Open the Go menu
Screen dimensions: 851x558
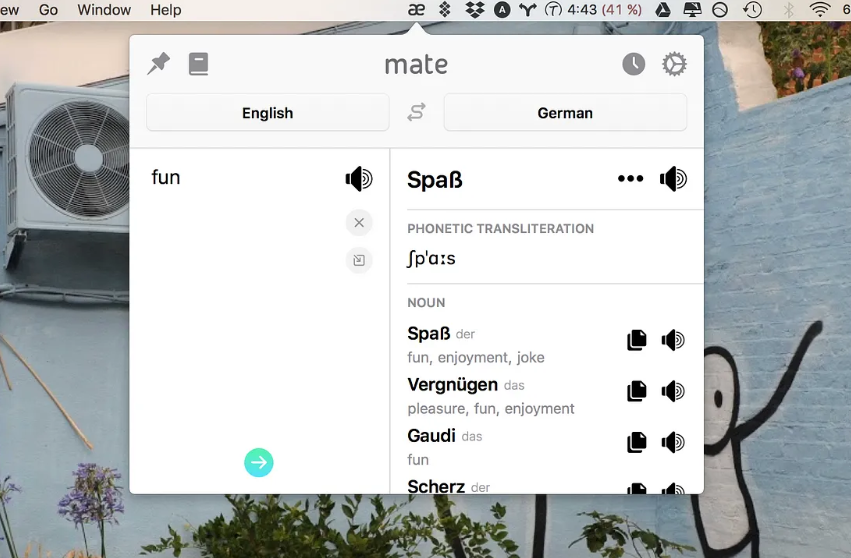pyautogui.click(x=48, y=10)
